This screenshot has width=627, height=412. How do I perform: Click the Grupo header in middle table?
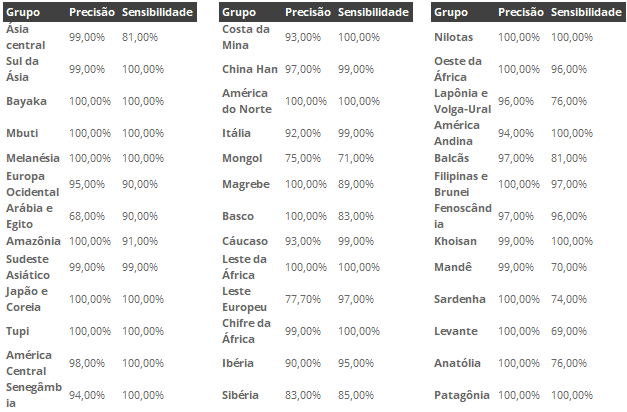point(239,13)
